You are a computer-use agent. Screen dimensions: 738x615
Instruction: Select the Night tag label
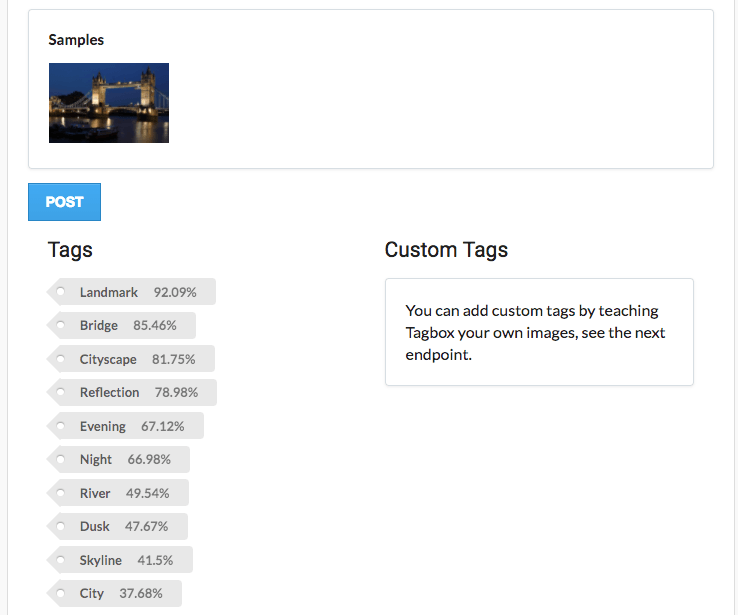[96, 459]
